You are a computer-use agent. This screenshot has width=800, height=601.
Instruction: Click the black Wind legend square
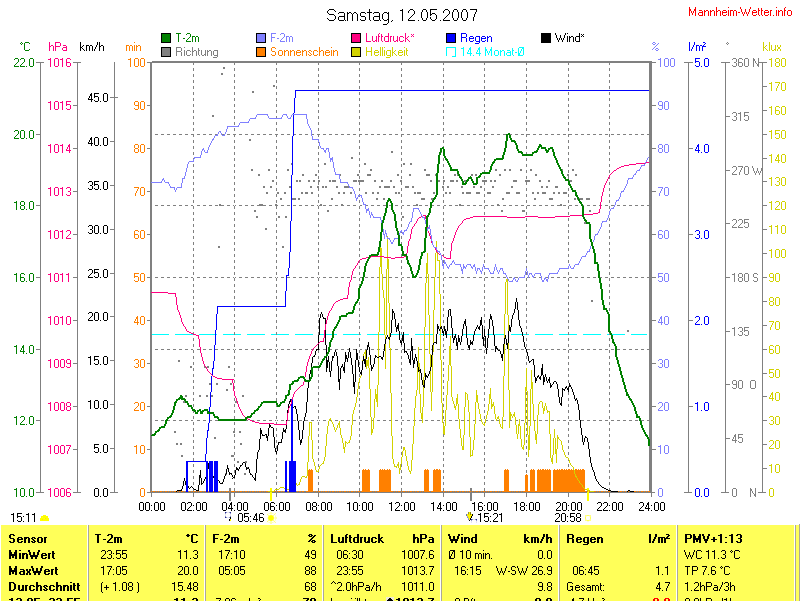[x=546, y=38]
